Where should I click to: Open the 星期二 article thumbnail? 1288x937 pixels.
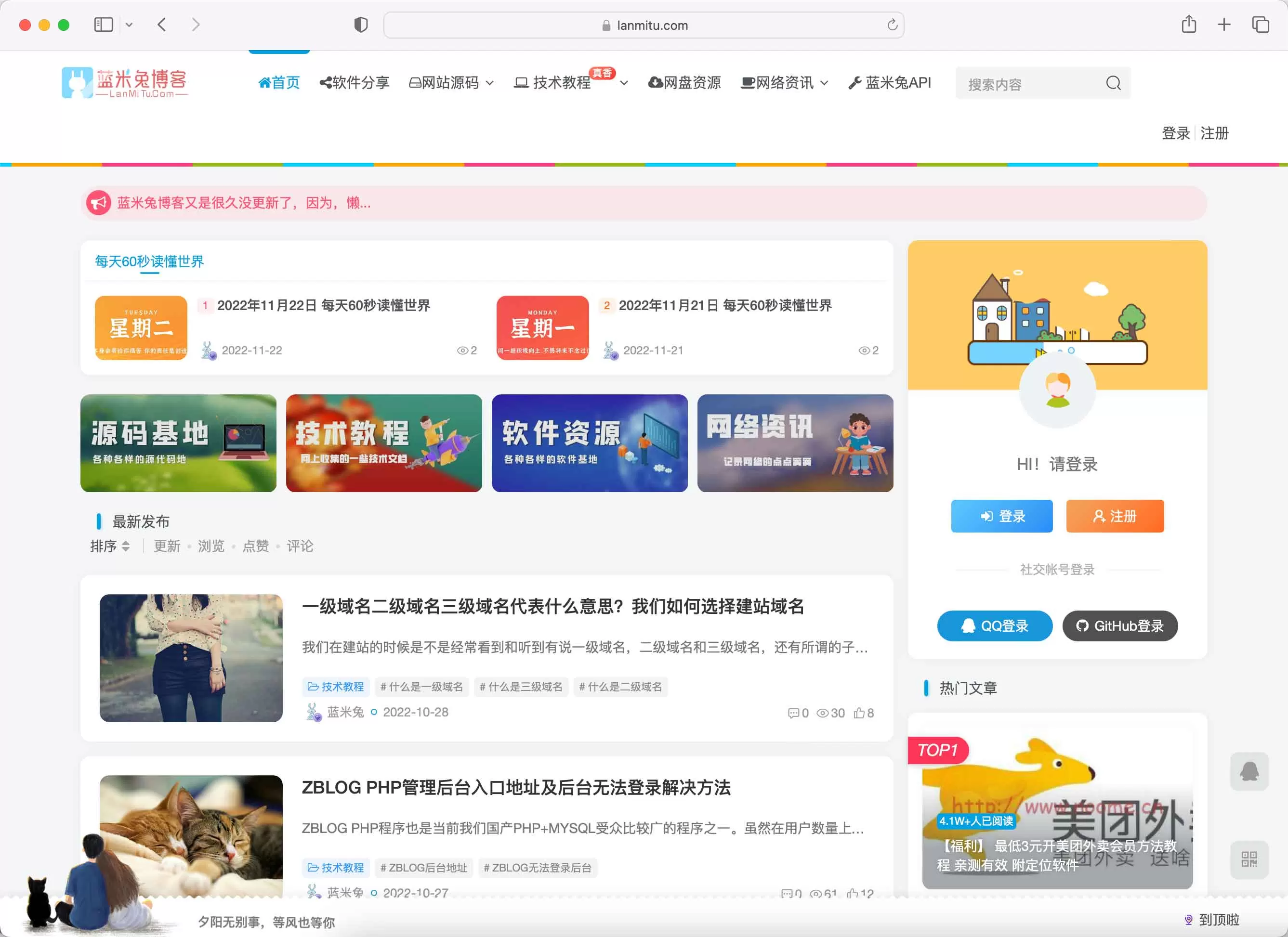pos(141,327)
